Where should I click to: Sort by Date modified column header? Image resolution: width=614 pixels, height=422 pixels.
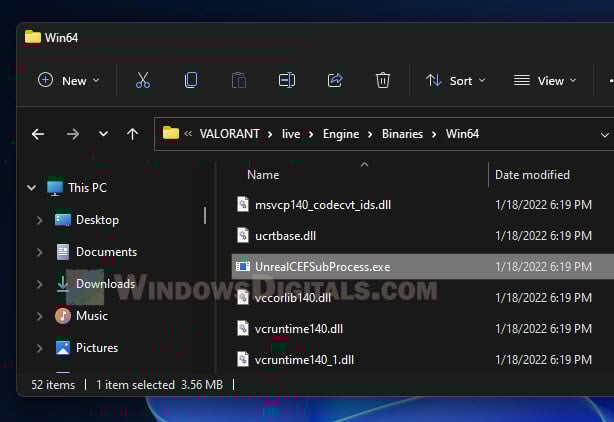point(532,175)
